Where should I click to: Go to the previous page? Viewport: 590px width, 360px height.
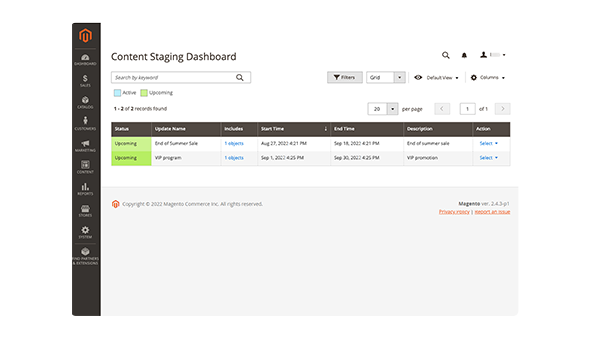click(442, 109)
